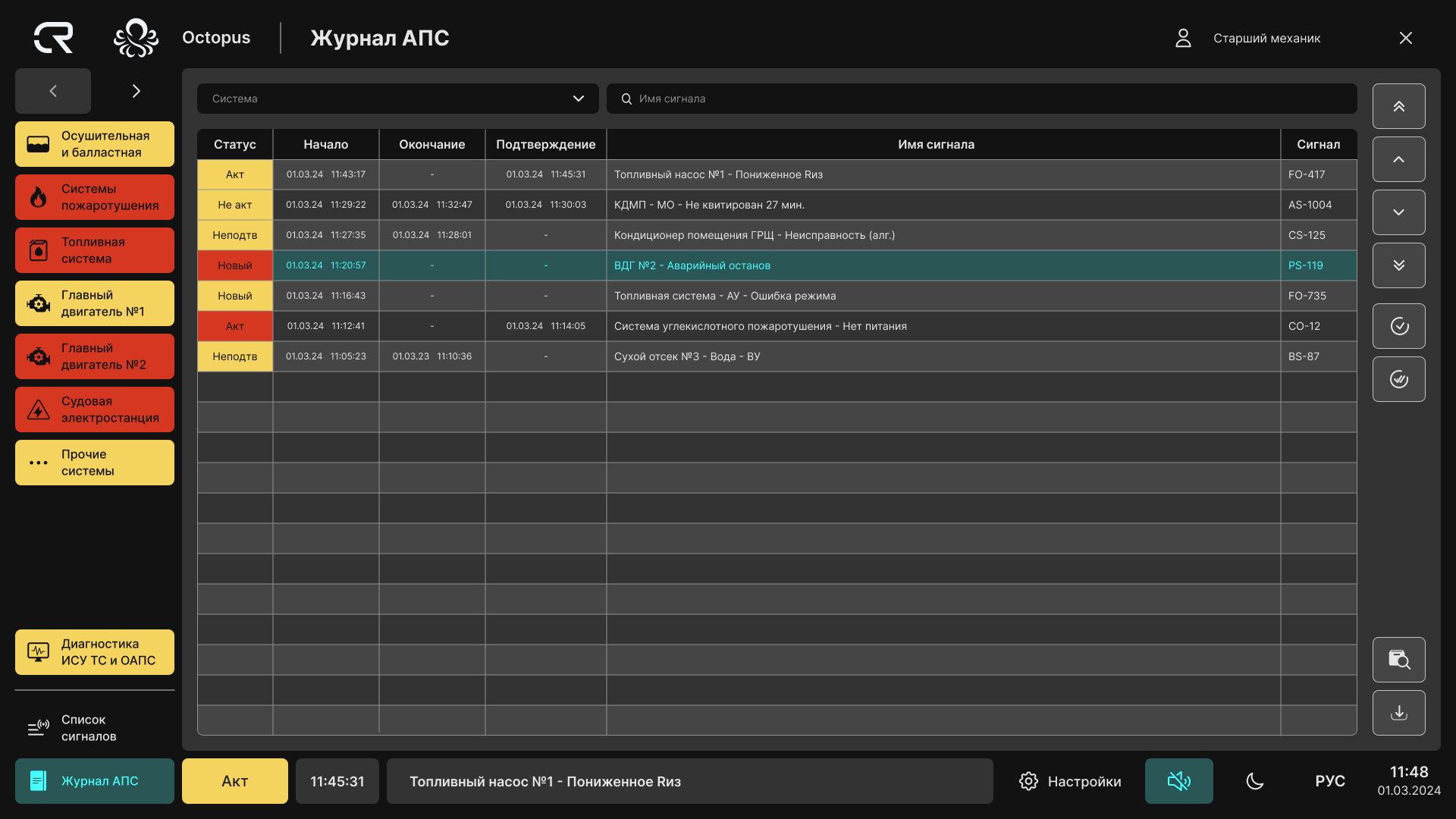Screen dimensions: 1456x819
Task: Select the Журнал АПС tab
Action: [95, 781]
